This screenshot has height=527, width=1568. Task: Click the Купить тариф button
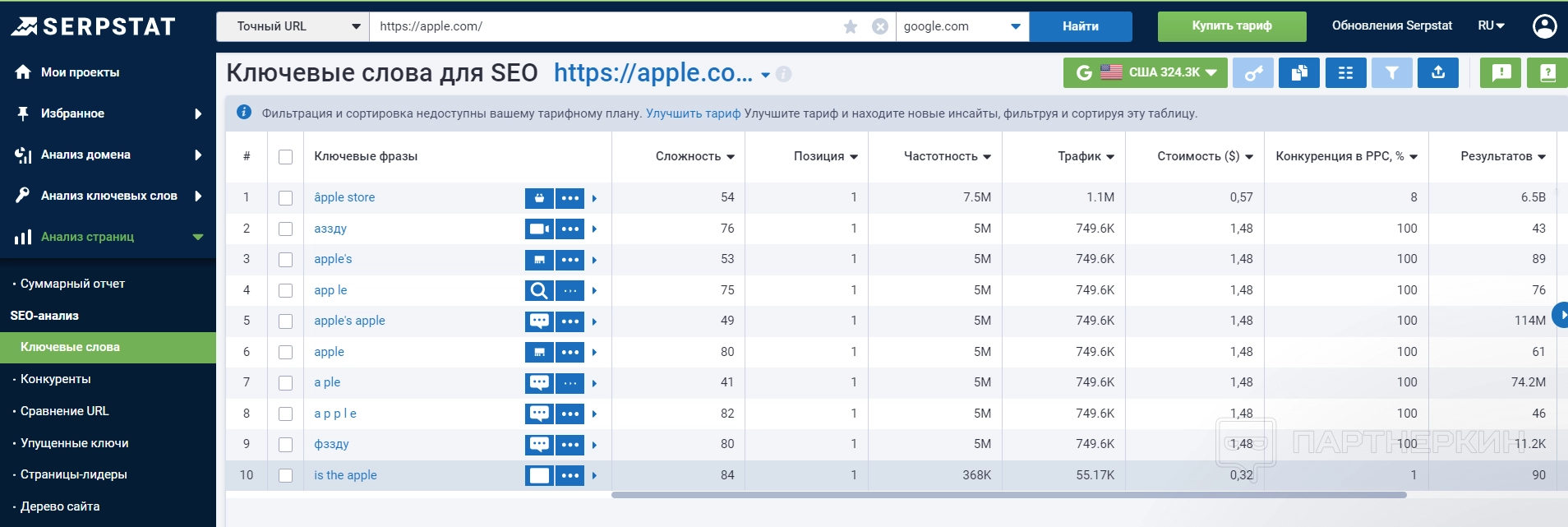point(1232,26)
